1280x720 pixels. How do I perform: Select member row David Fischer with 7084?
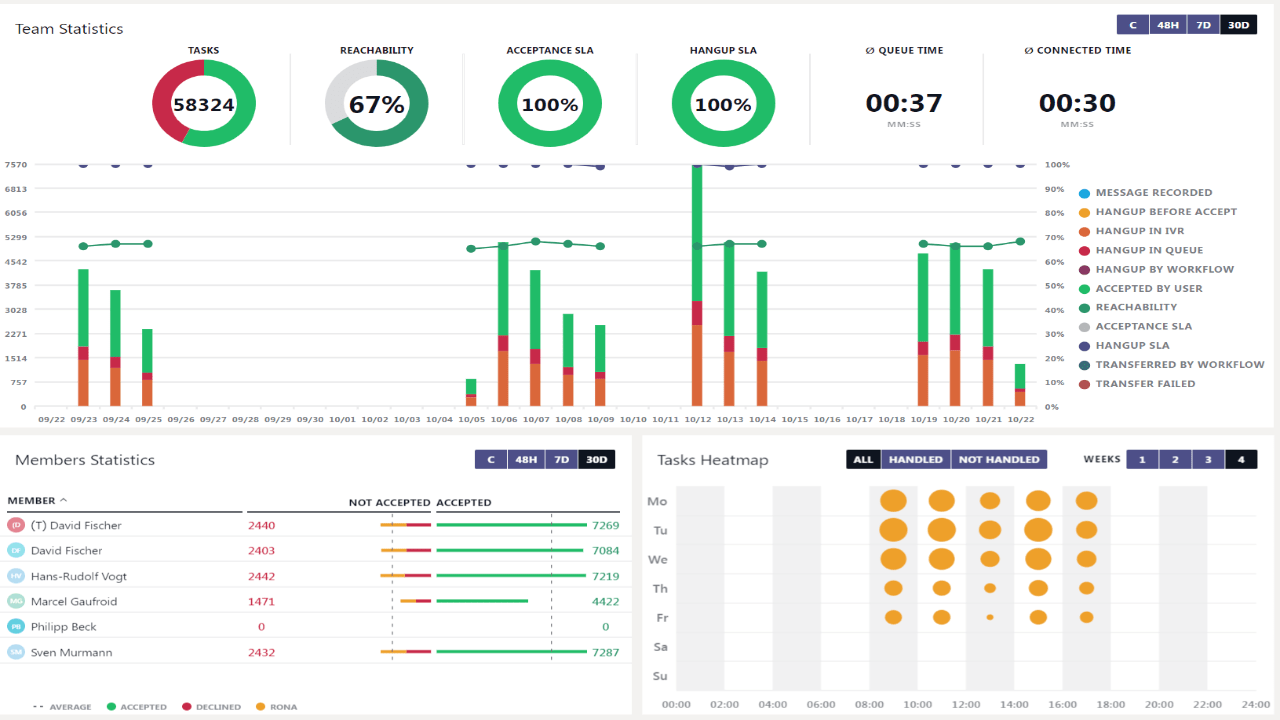(316, 550)
